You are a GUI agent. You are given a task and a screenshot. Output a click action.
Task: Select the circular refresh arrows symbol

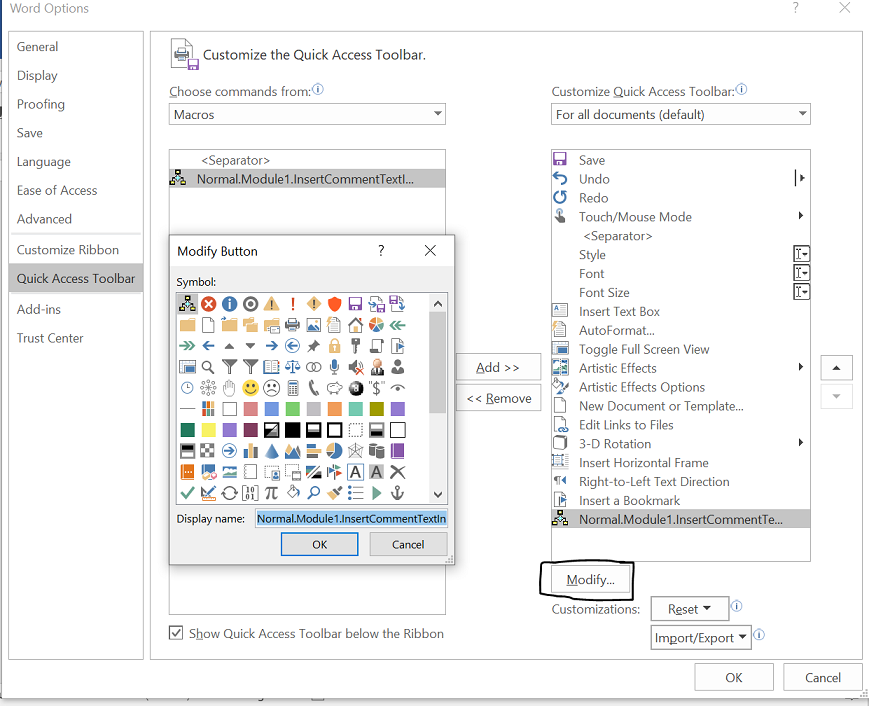[x=229, y=493]
